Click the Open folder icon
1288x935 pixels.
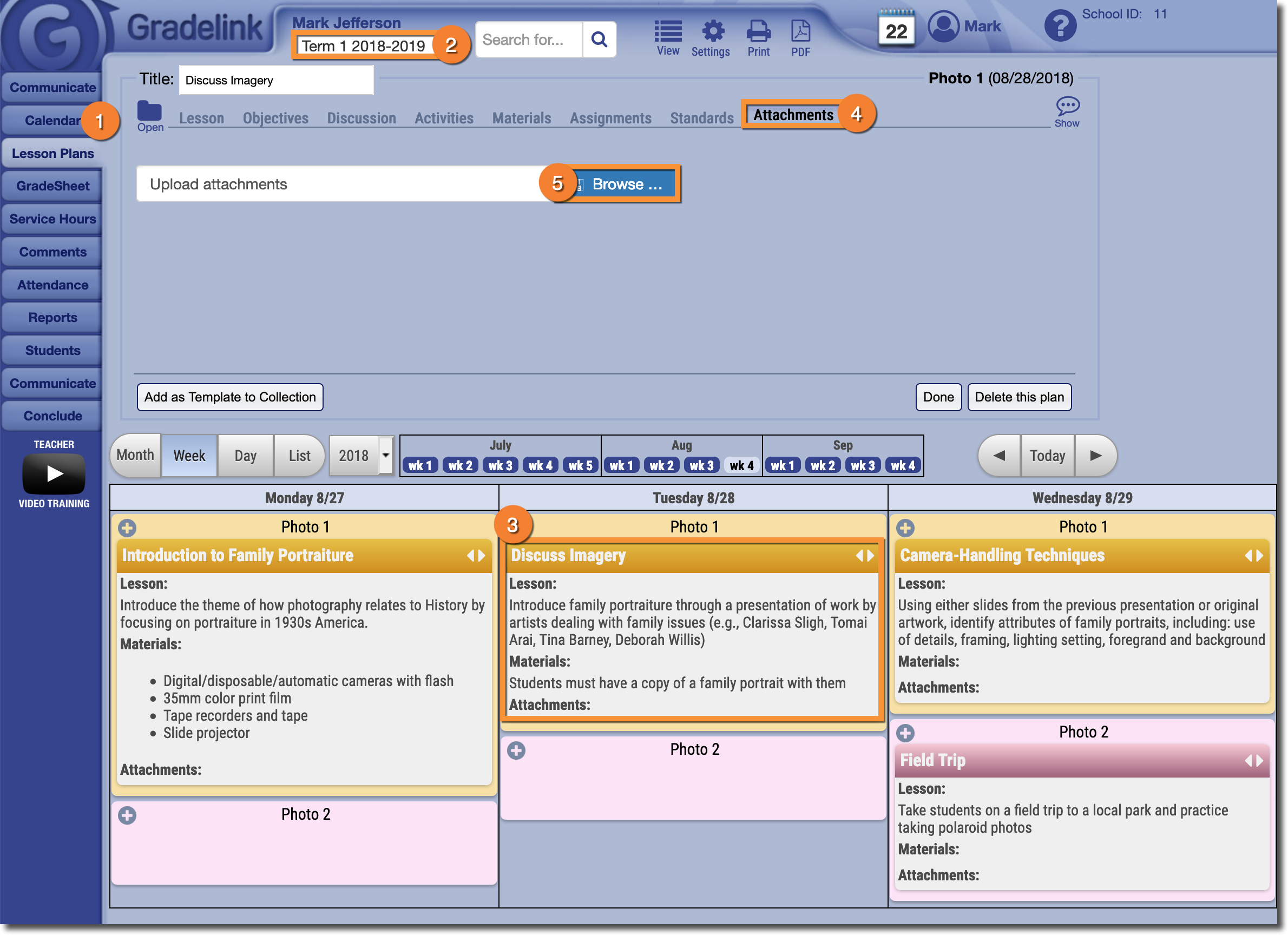tap(149, 112)
